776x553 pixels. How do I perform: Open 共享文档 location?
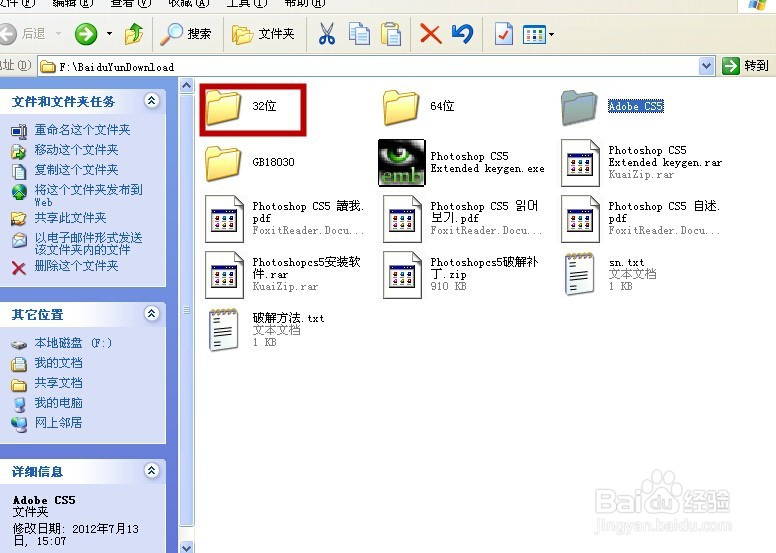pos(58,383)
